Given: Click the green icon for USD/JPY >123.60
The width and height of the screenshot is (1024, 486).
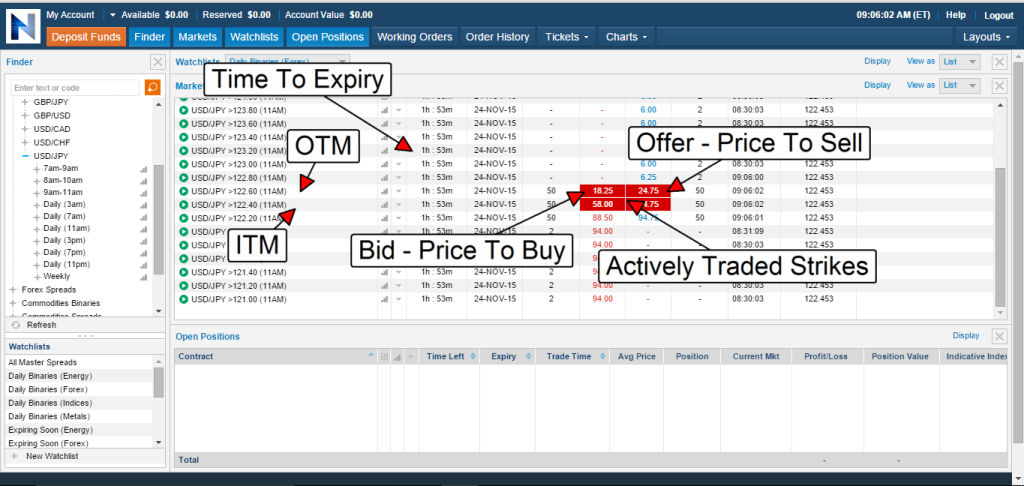Looking at the screenshot, I should pyautogui.click(x=184, y=123).
